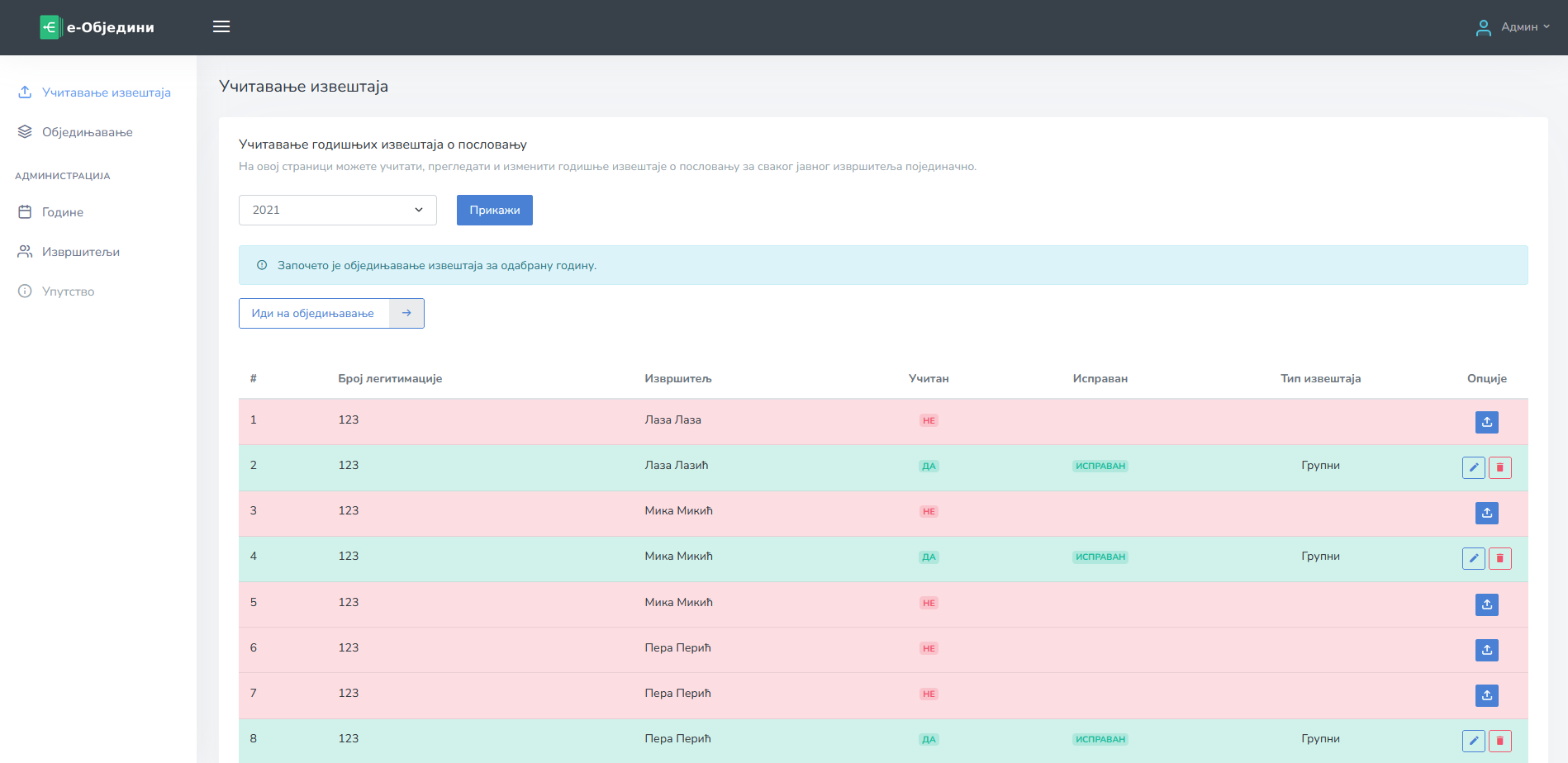Delete the report in row 4
This screenshot has width=1568, height=763.
pyautogui.click(x=1499, y=558)
